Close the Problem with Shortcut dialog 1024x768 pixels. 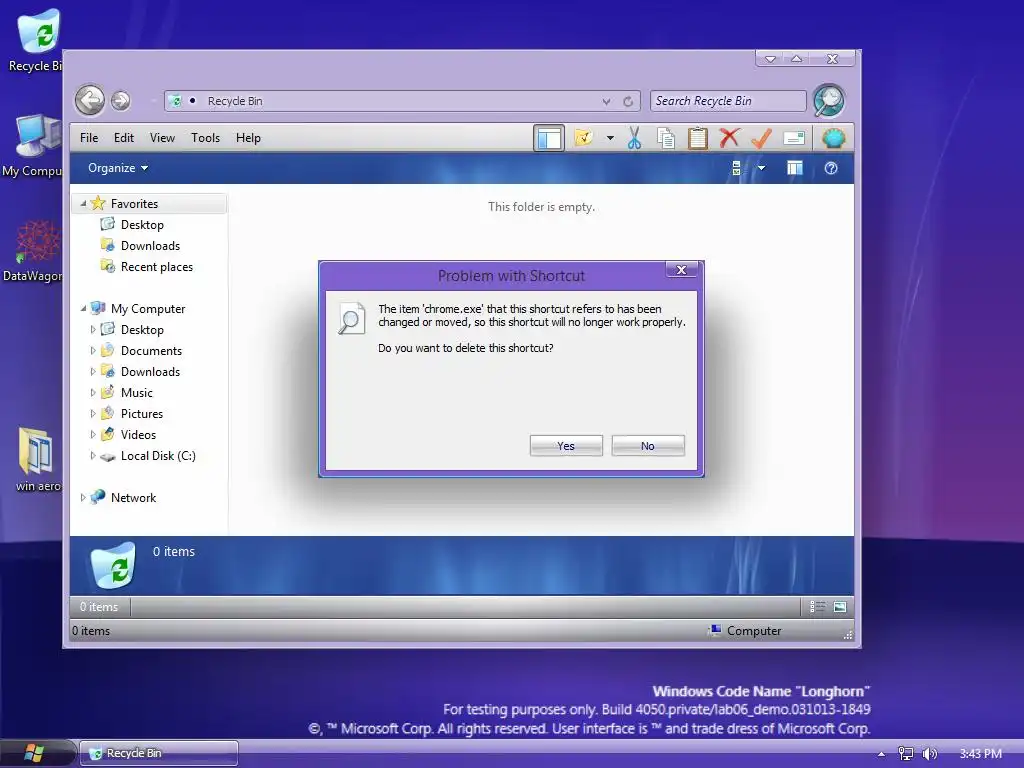(x=681, y=270)
